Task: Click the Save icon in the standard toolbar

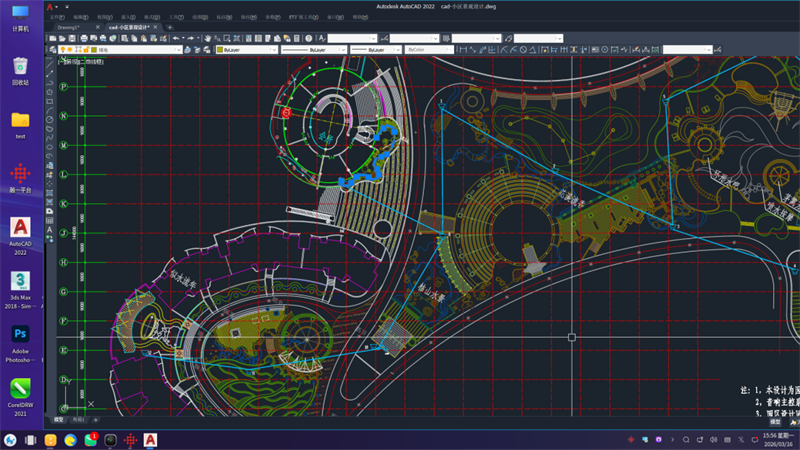Action: pyautogui.click(x=73, y=38)
